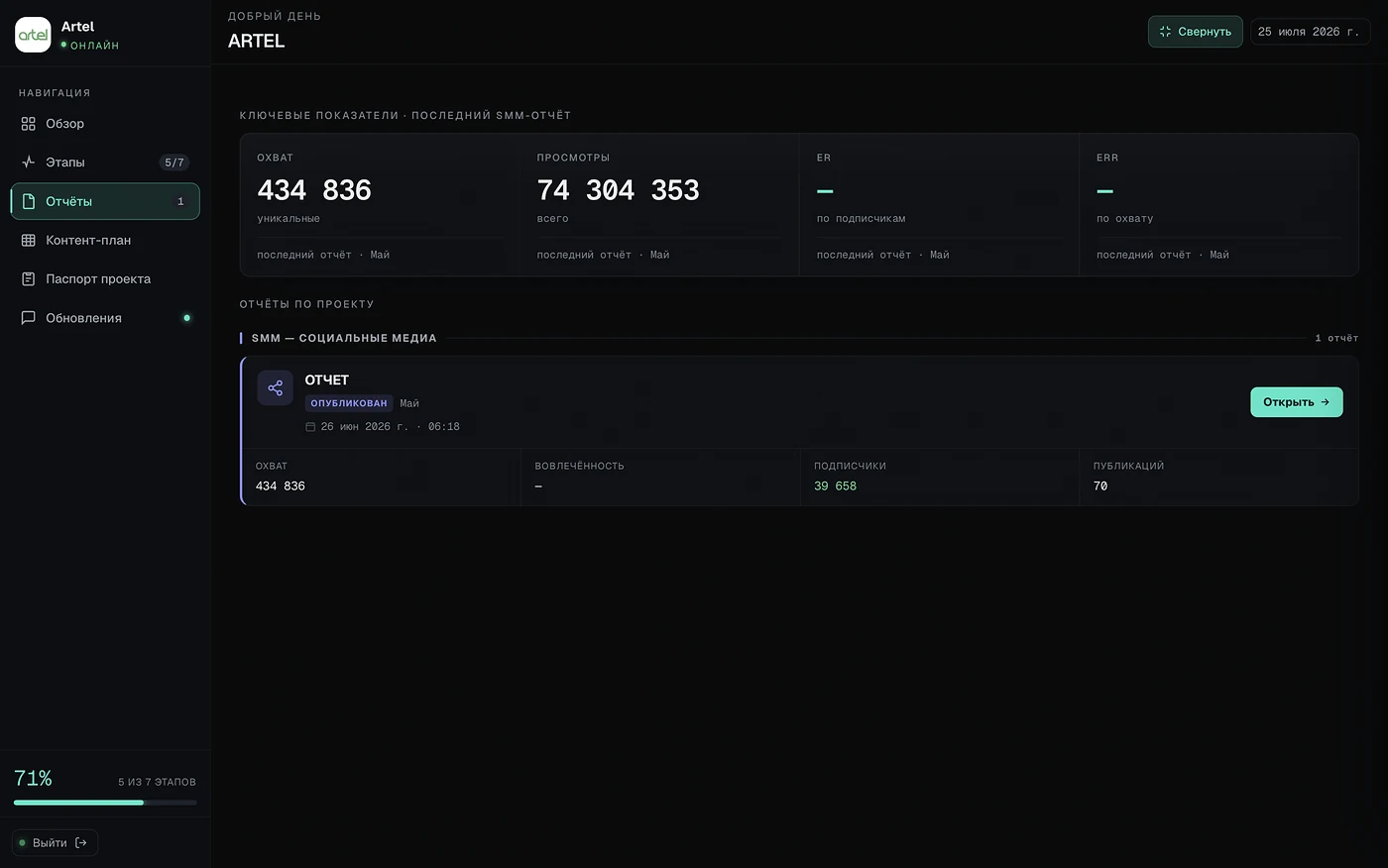The height and width of the screenshot is (868, 1388).
Task: Click the Отчёты document icon
Action: point(28,201)
